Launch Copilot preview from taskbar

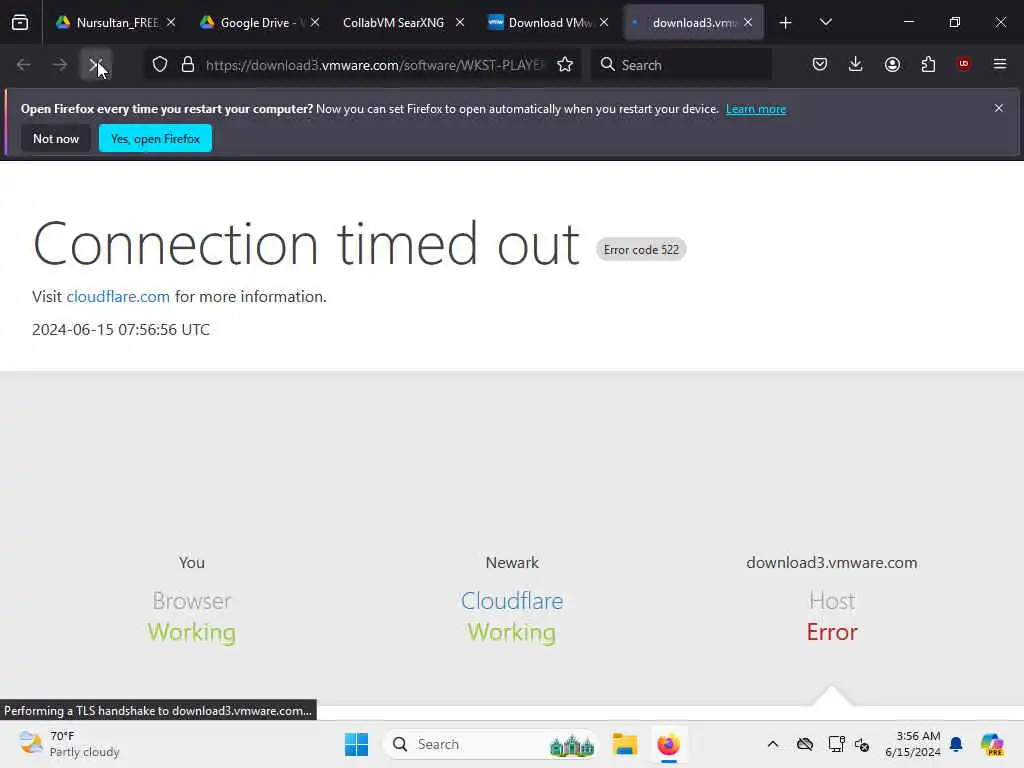pyautogui.click(x=993, y=744)
